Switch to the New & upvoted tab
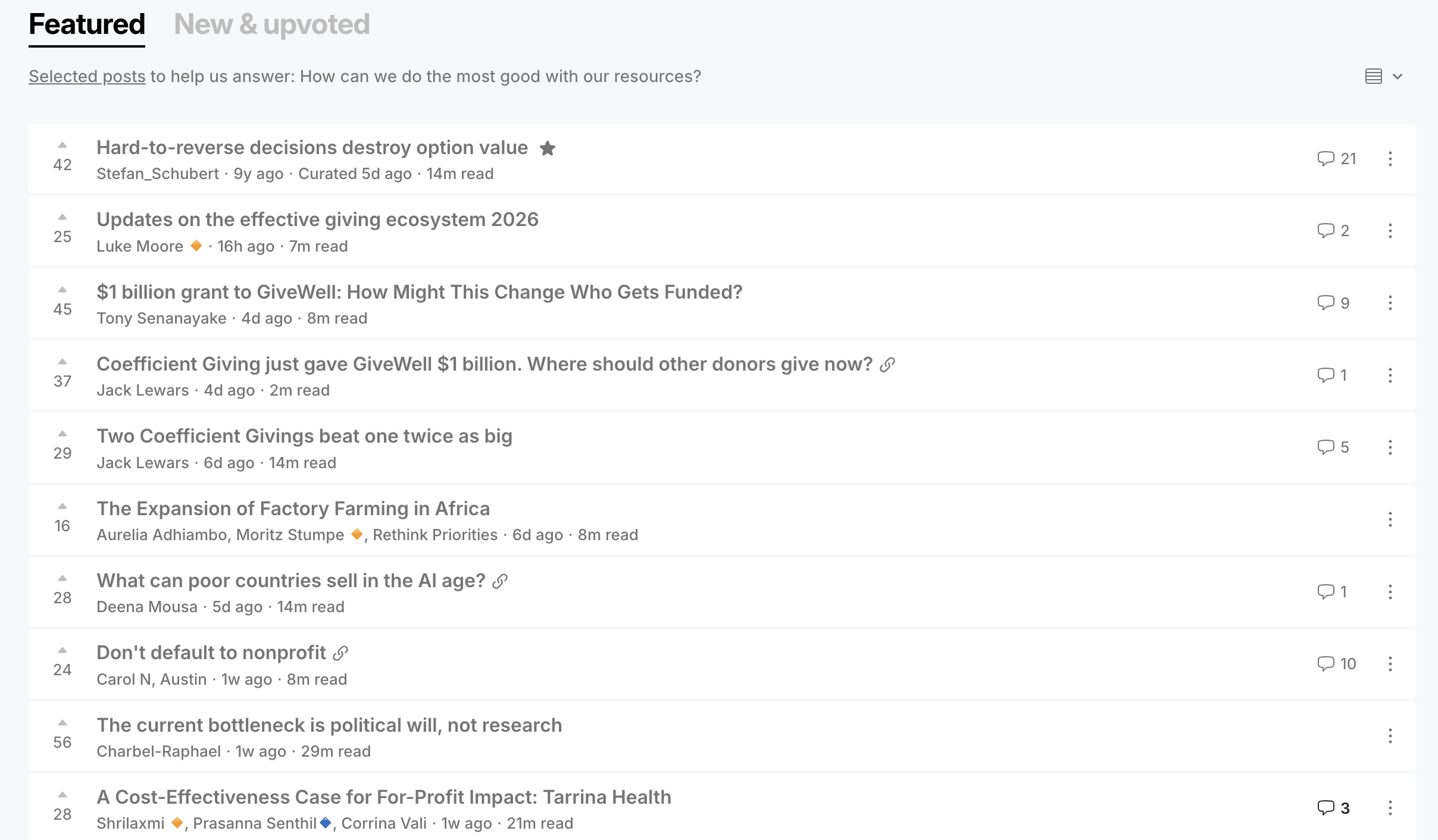The height and width of the screenshot is (840, 1438). point(272,24)
